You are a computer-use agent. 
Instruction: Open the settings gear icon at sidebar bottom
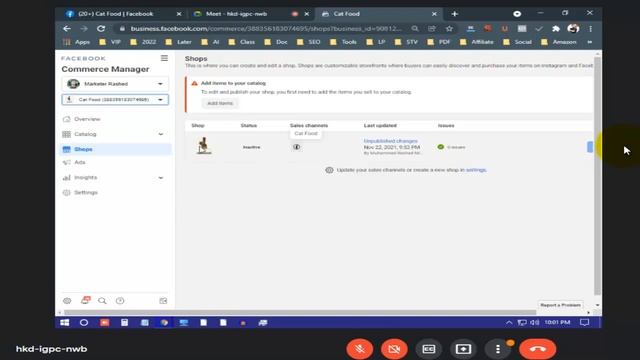(67, 301)
